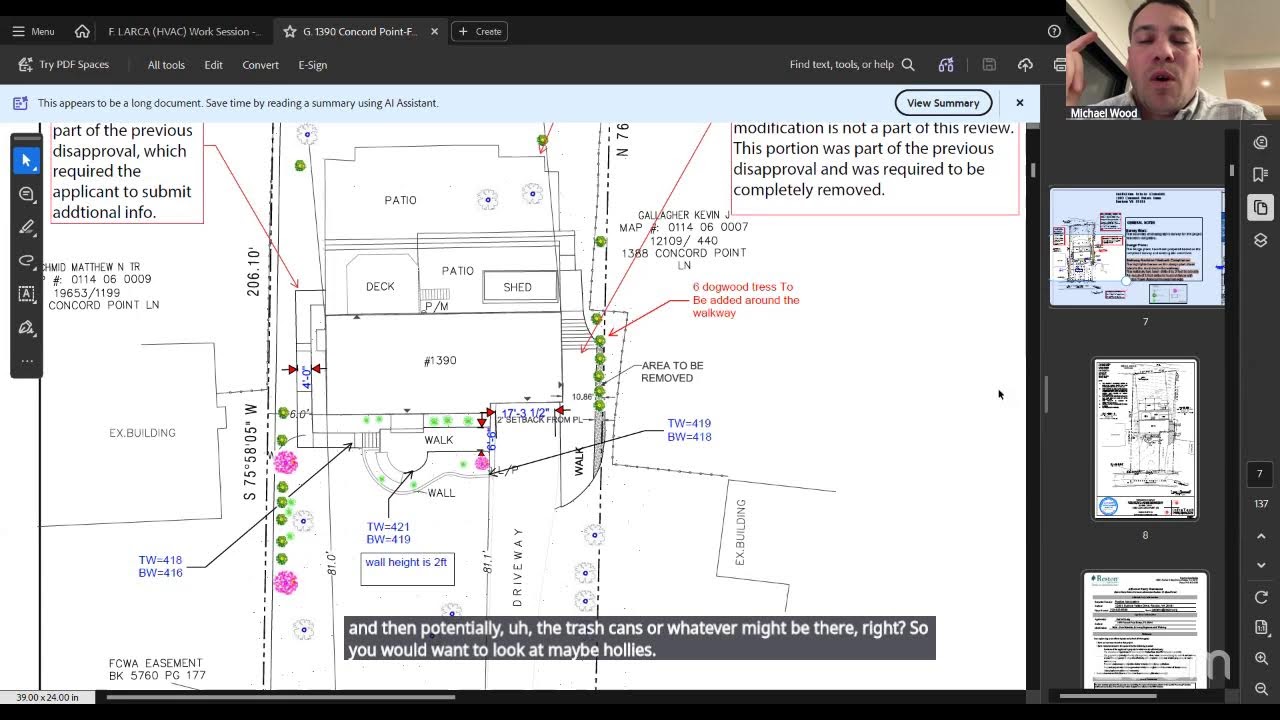Viewport: 1280px width, 720px height.
Task: Open All tools menu
Action: (x=166, y=65)
